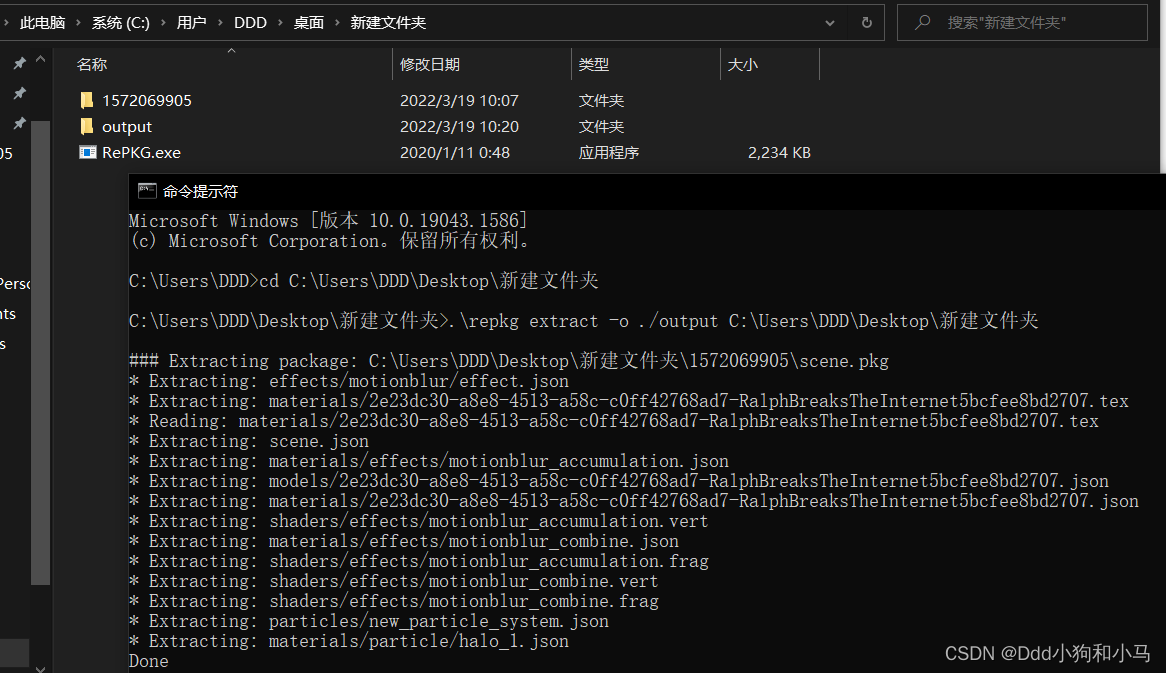Go to DDD in breadcrumb
1166x673 pixels.
(250, 23)
